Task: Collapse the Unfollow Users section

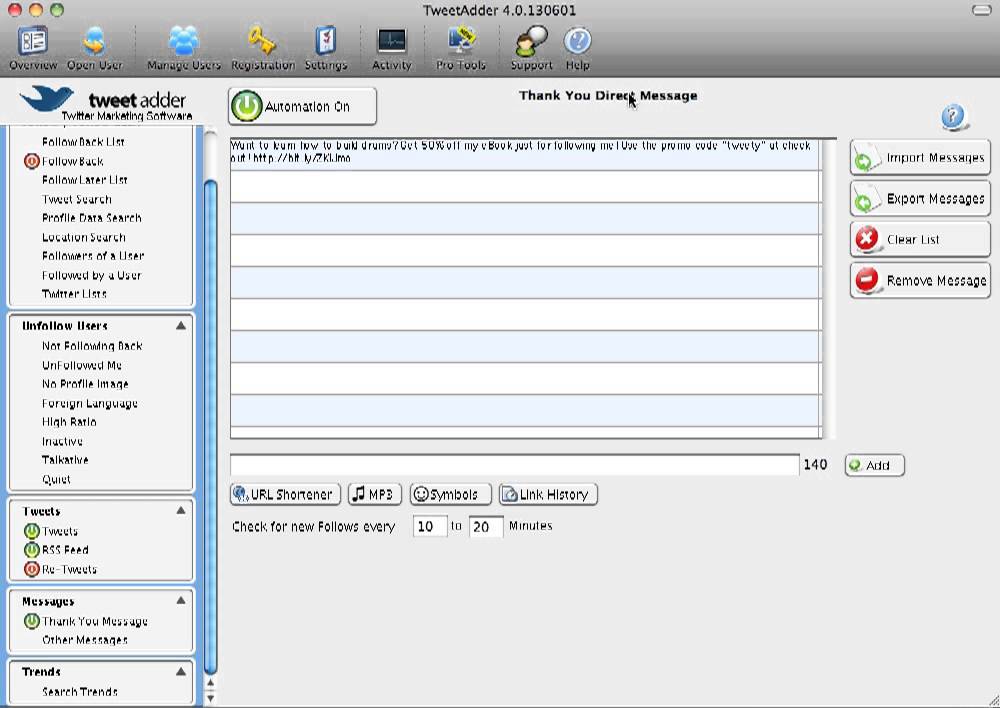Action: (x=181, y=325)
